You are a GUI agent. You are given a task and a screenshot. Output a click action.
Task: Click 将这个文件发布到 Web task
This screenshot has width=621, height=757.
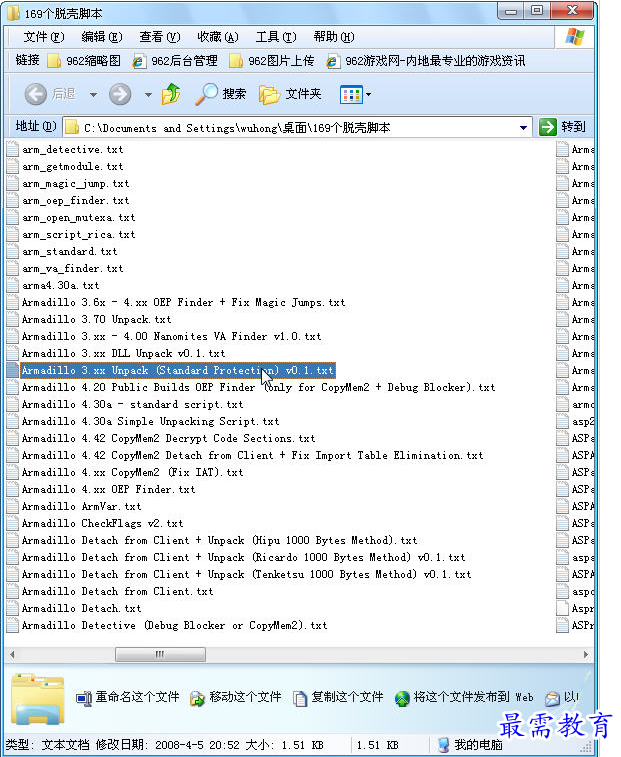[x=473, y=697]
